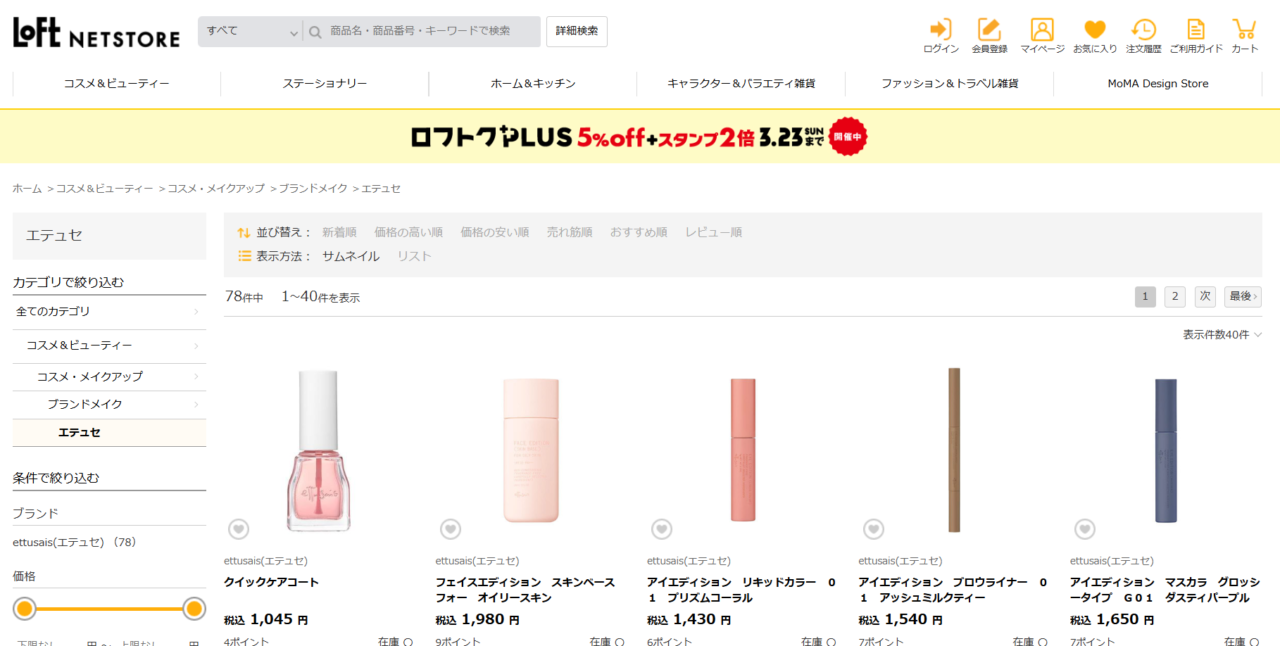1280x646 pixels.
Task: Click the maximum price slider handle
Action: pyautogui.click(x=194, y=608)
